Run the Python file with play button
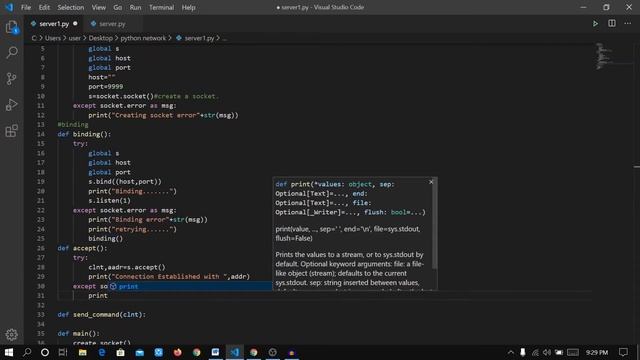 [596, 24]
